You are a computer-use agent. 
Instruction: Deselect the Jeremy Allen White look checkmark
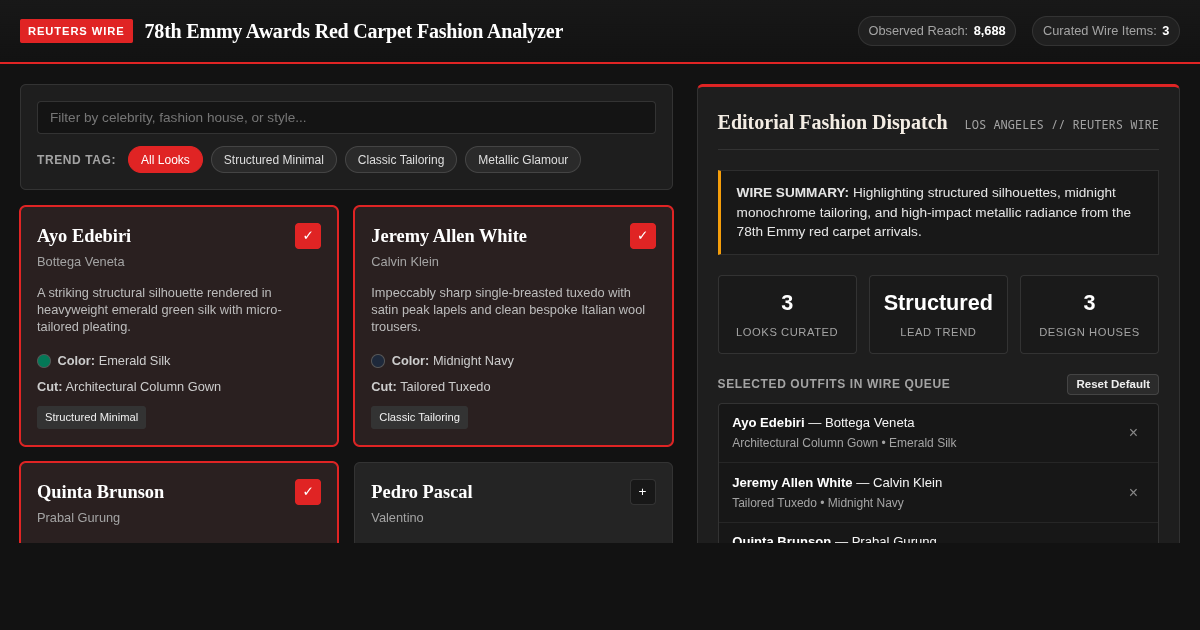[643, 236]
